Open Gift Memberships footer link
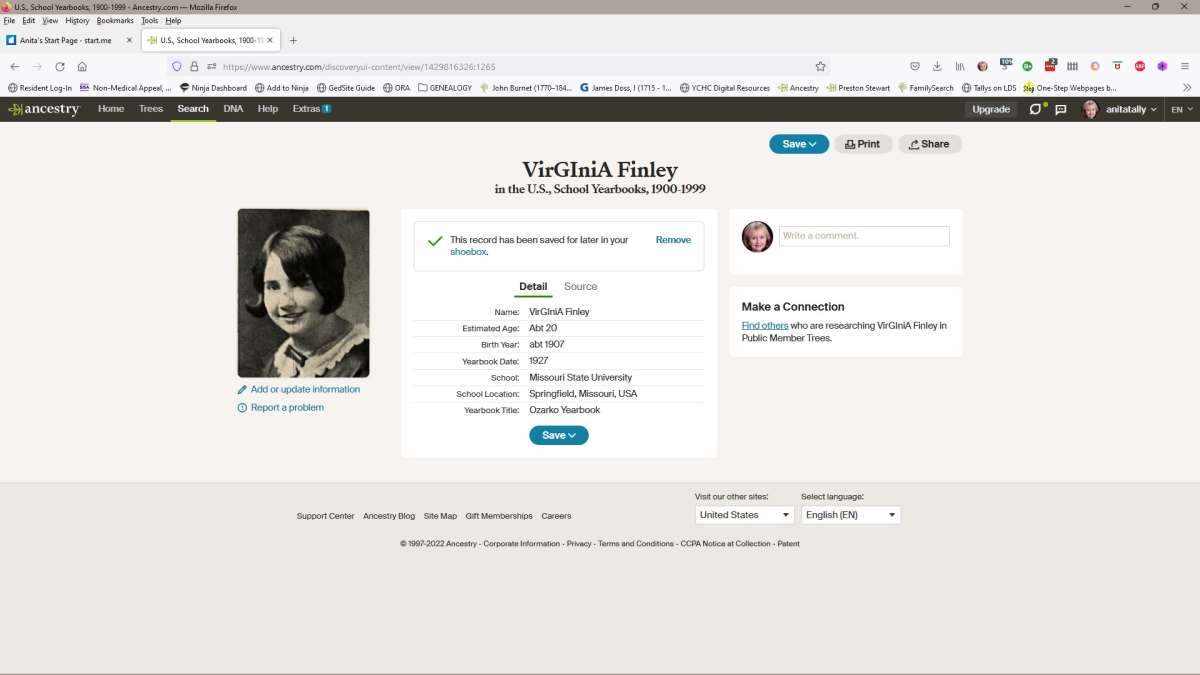Screen dimensions: 1200x675 pyautogui.click(x=499, y=516)
